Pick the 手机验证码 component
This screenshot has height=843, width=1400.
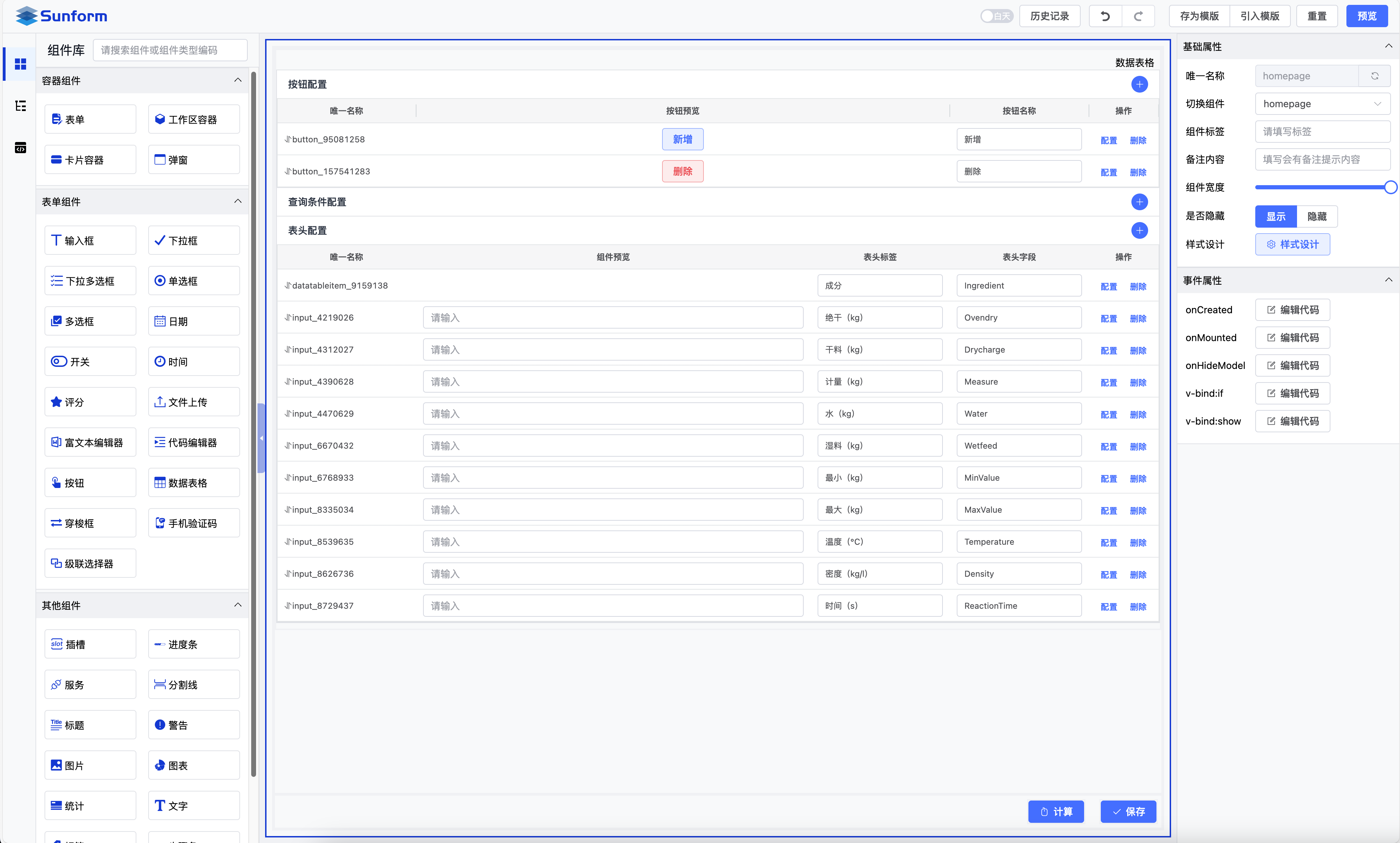(193, 523)
